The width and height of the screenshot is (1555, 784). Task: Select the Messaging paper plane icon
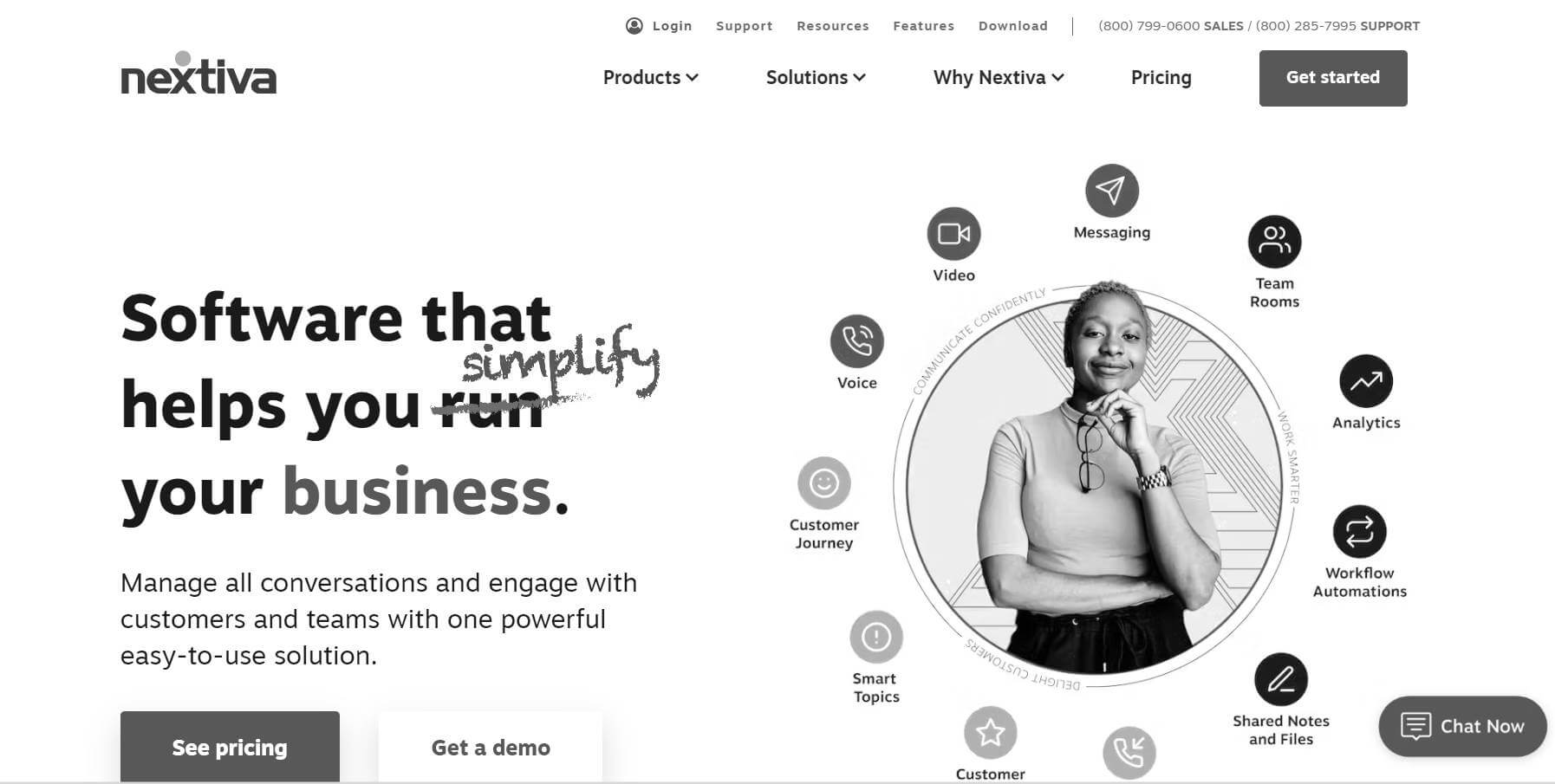point(1111,191)
